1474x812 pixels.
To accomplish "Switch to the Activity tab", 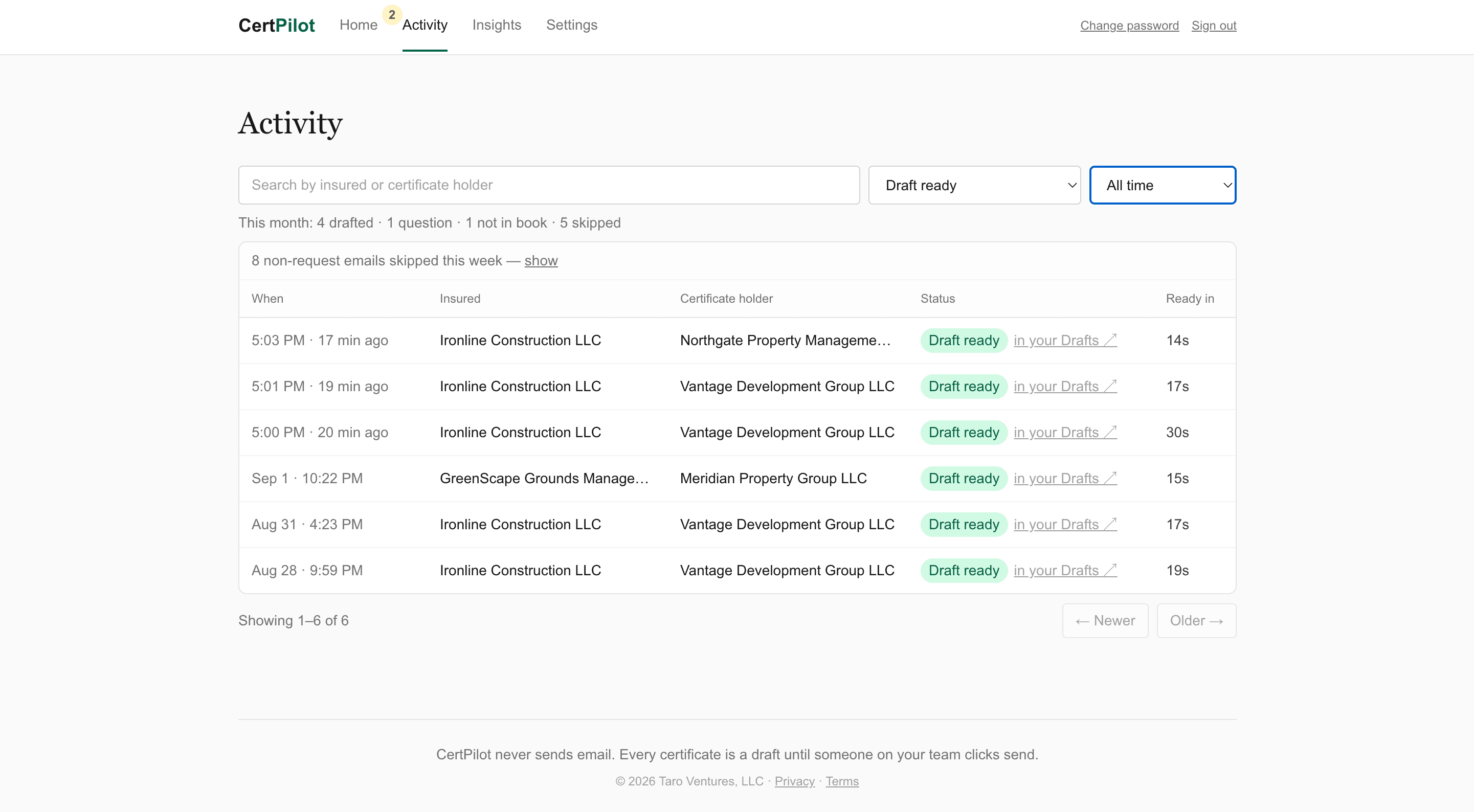I will (425, 25).
